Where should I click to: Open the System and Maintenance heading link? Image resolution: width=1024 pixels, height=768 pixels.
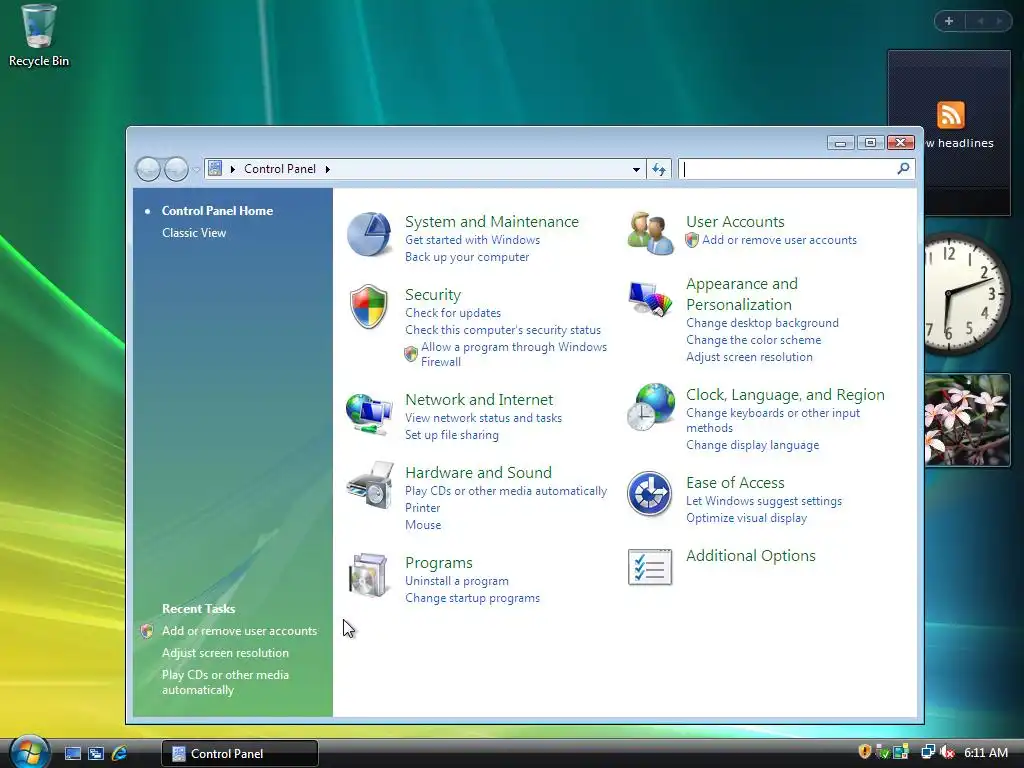coord(492,222)
